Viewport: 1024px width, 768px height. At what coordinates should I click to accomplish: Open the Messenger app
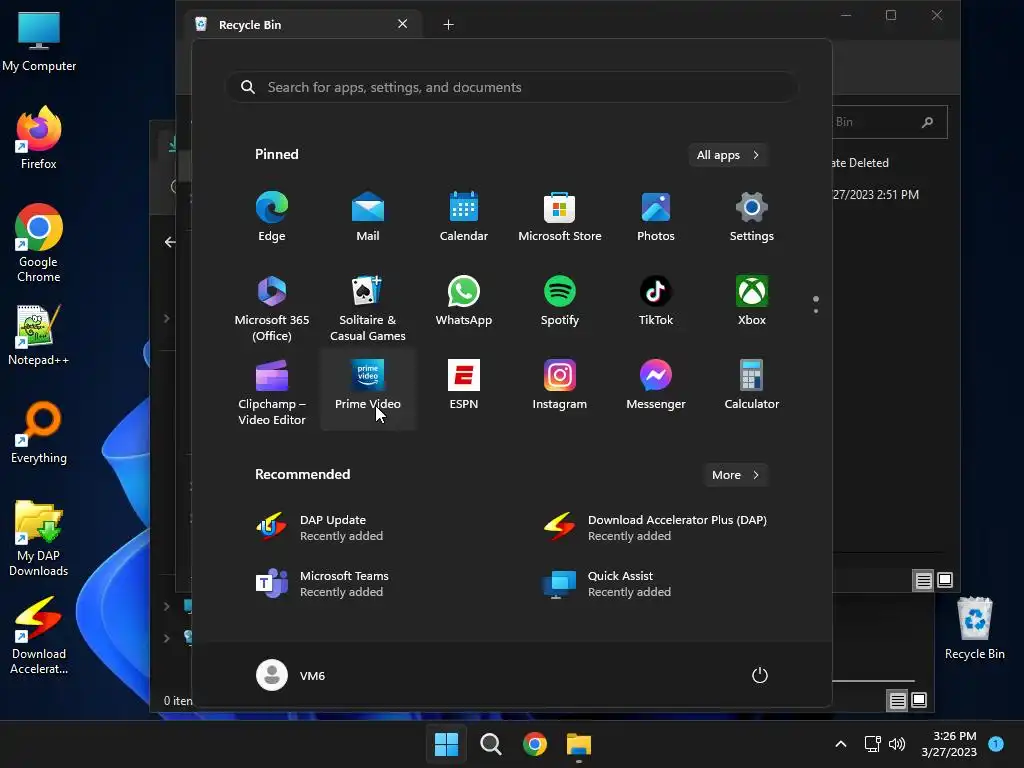[656, 385]
